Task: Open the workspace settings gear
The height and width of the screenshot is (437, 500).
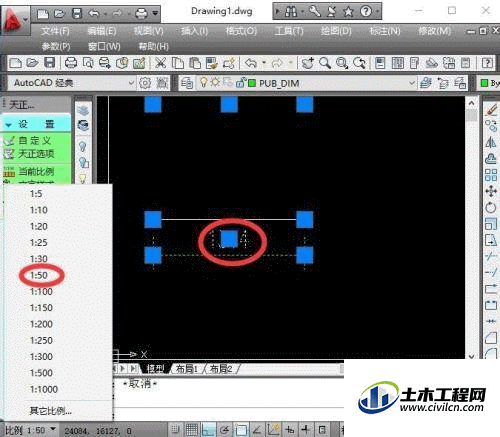Action: 145,83
